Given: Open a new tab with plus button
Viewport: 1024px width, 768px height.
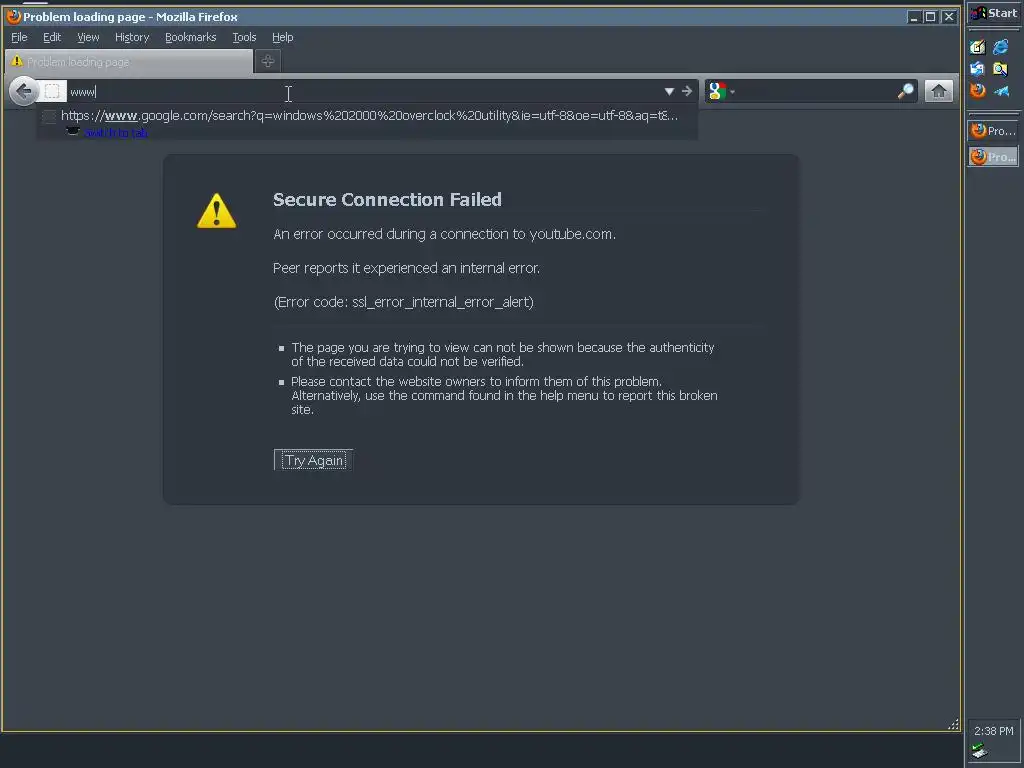Looking at the screenshot, I should click(268, 61).
